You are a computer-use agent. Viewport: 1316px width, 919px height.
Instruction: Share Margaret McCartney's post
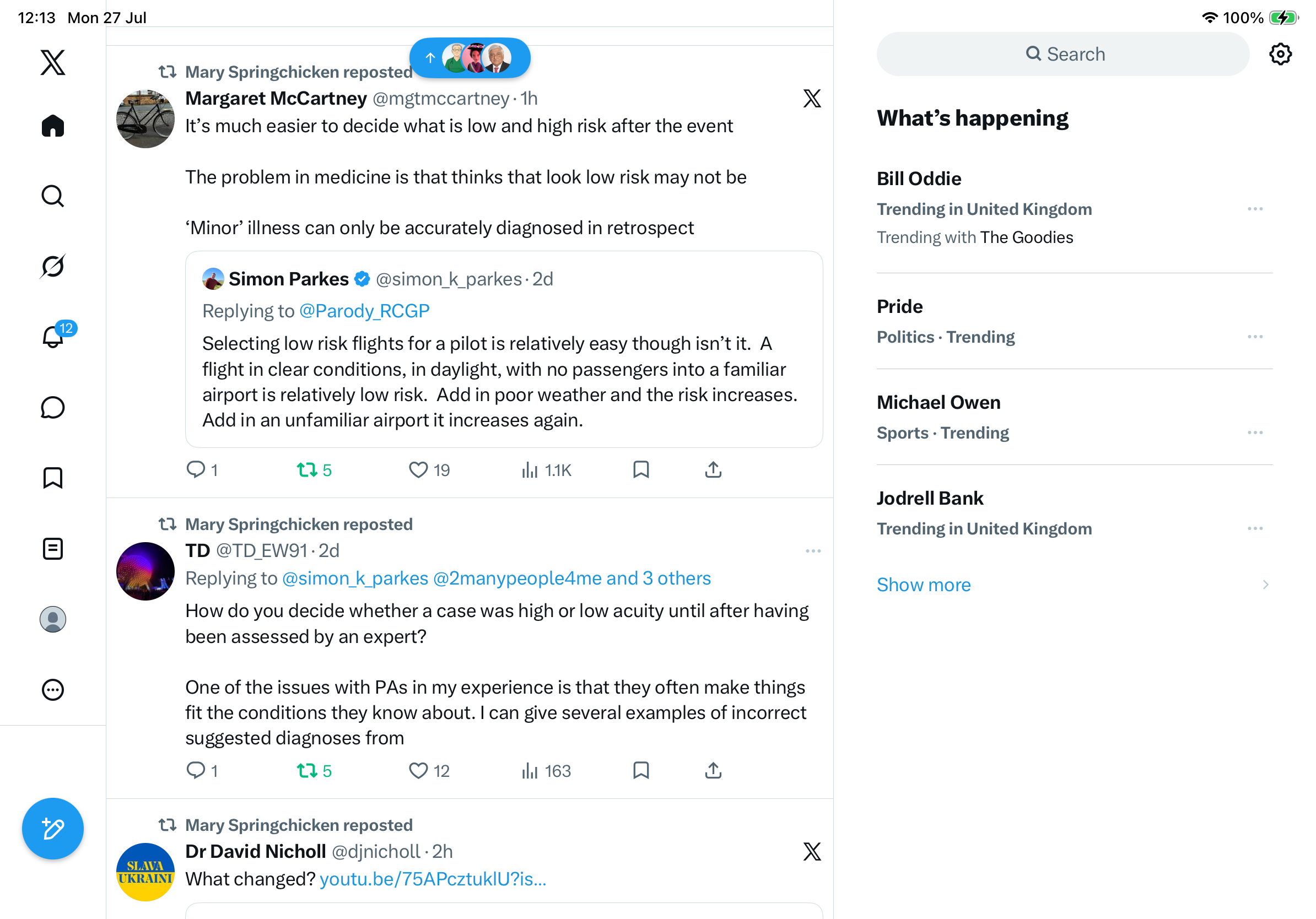pos(713,471)
